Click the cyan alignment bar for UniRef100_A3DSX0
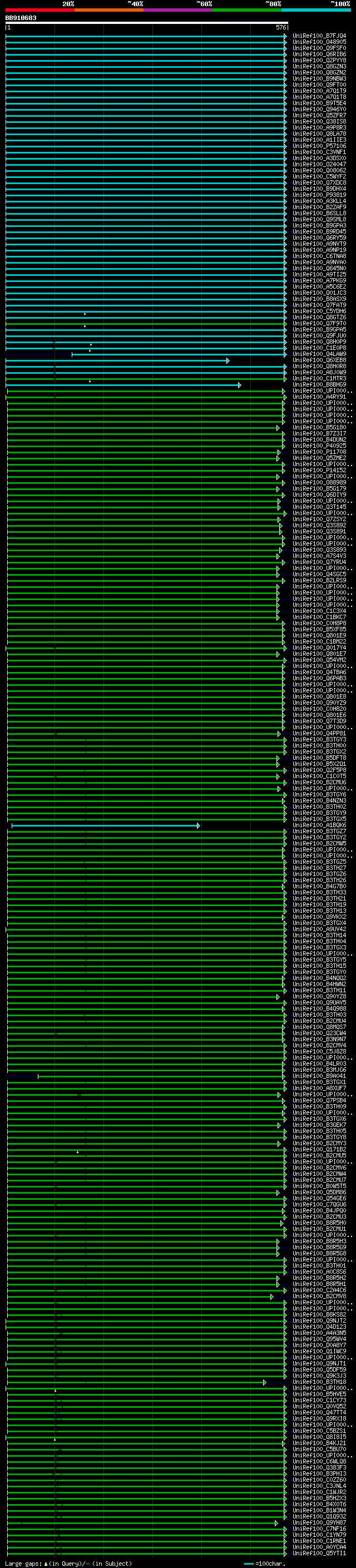Screen dimensions: 356x1568 tap(147, 159)
